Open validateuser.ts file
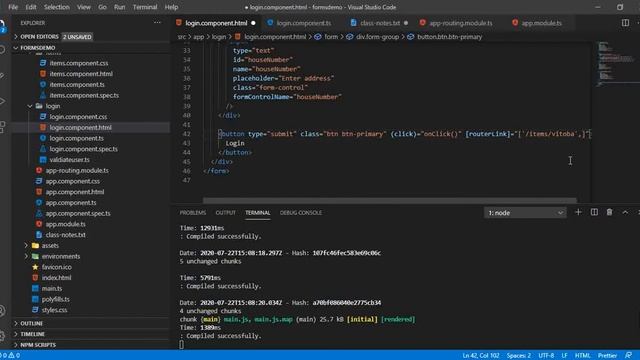Image resolution: width=640 pixels, height=360 pixels. pyautogui.click(x=69, y=160)
